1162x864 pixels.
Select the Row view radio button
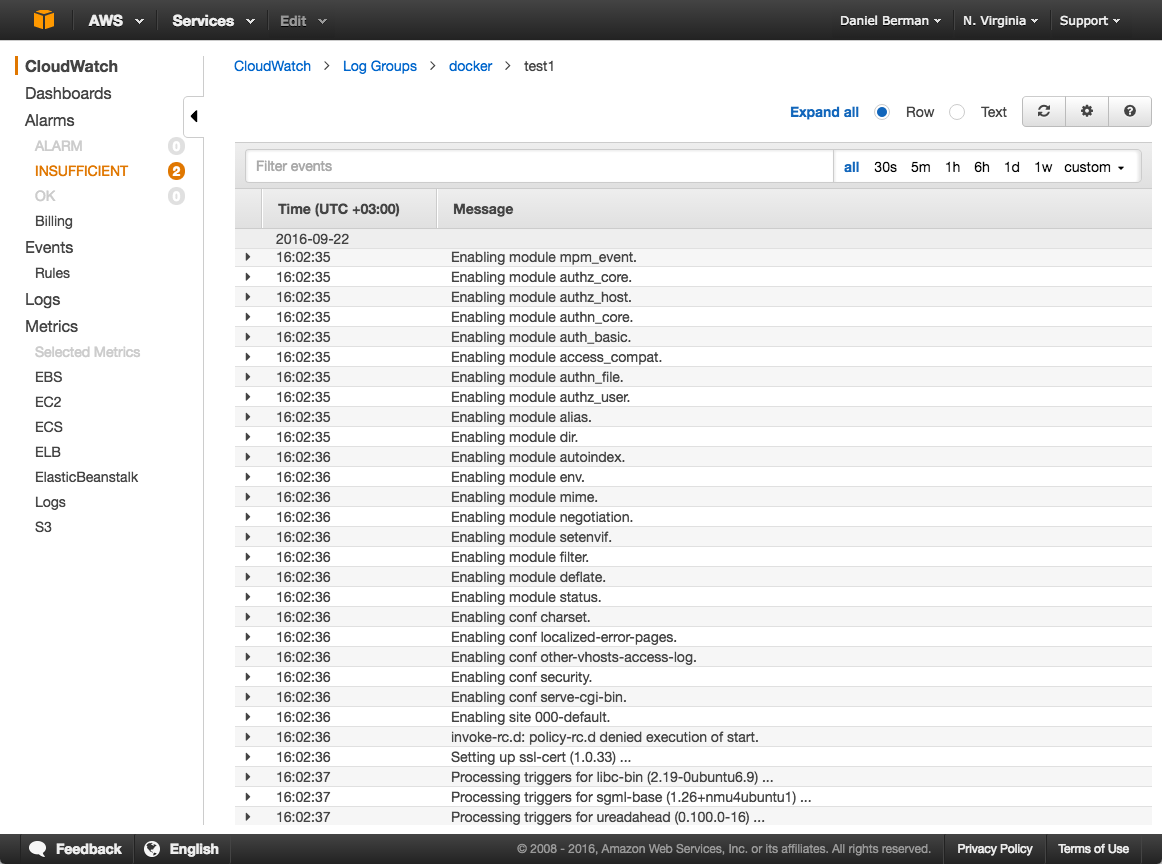pyautogui.click(x=882, y=112)
